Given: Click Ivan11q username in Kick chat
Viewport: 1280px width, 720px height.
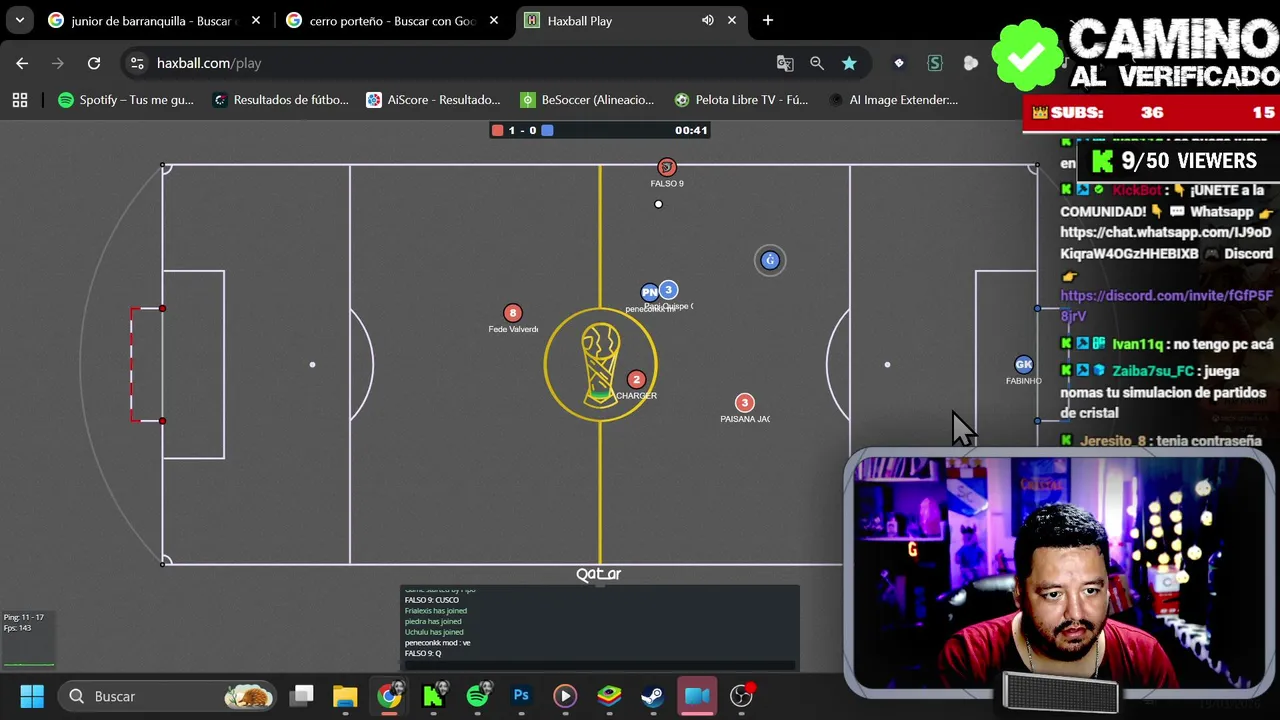Looking at the screenshot, I should (x=1137, y=344).
